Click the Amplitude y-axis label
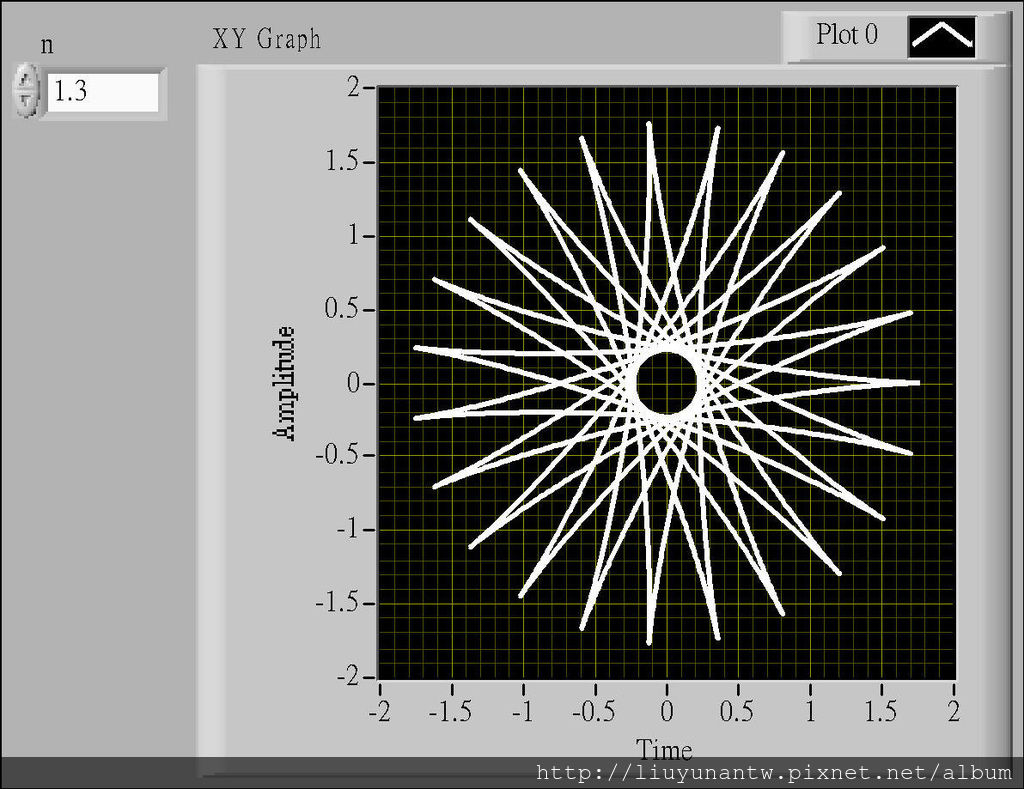Viewport: 1024px width, 789px height. click(x=284, y=383)
